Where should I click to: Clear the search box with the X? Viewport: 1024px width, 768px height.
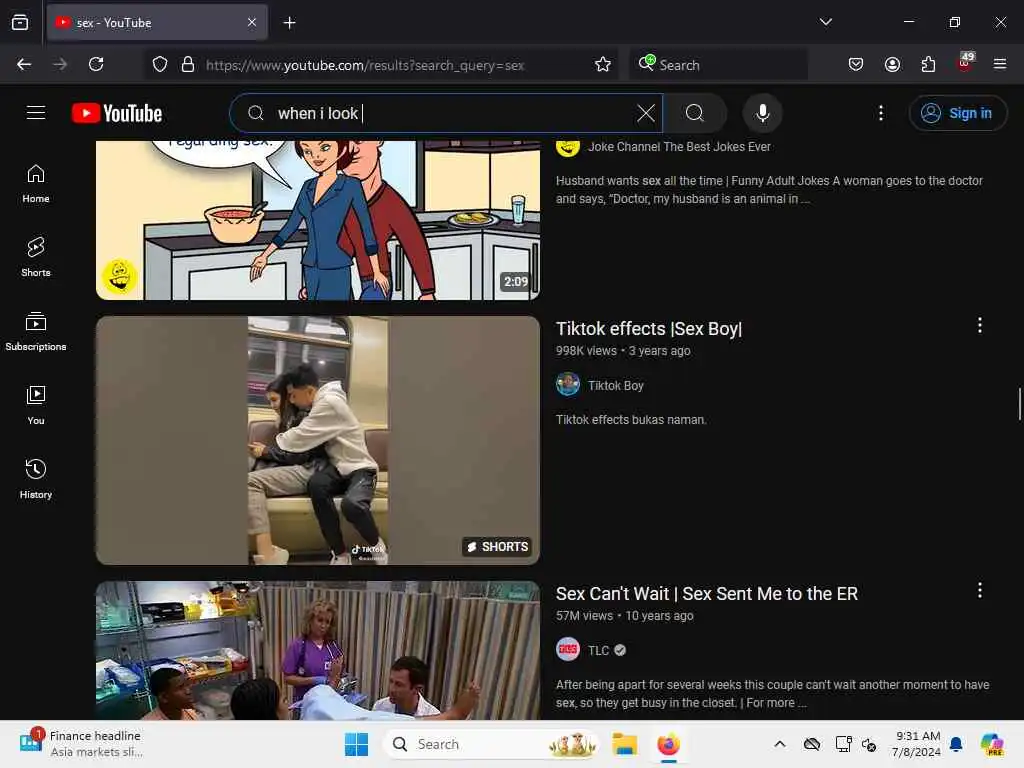pyautogui.click(x=645, y=113)
